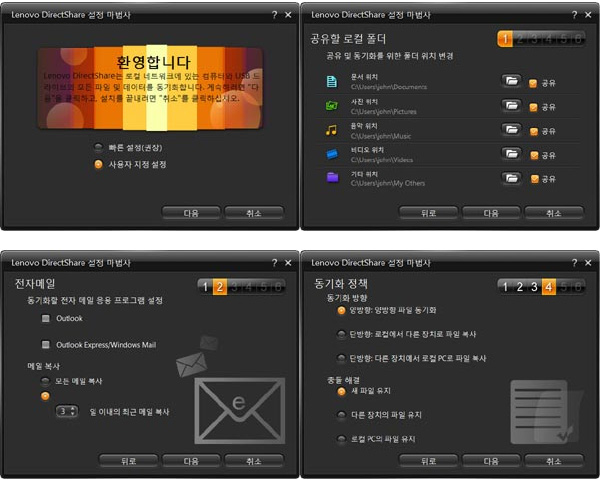Click the path ending in Documents
600x481 pixels.
pyautogui.click(x=388, y=87)
